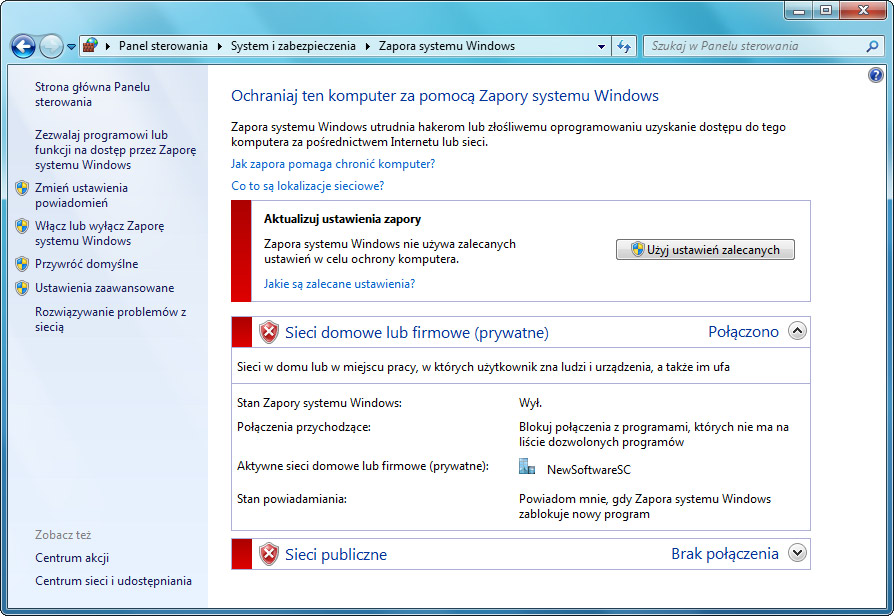Open Jakie są zalecane ustawienia link

tap(339, 284)
